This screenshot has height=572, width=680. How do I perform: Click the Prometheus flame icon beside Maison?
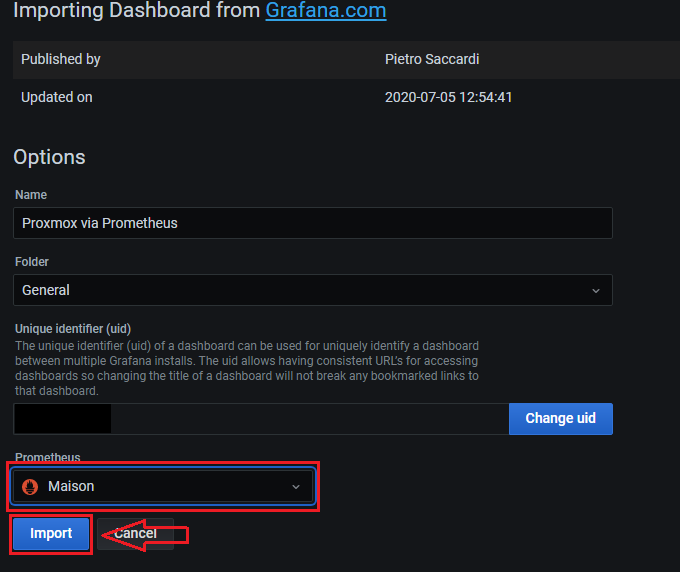pyautogui.click(x=29, y=487)
